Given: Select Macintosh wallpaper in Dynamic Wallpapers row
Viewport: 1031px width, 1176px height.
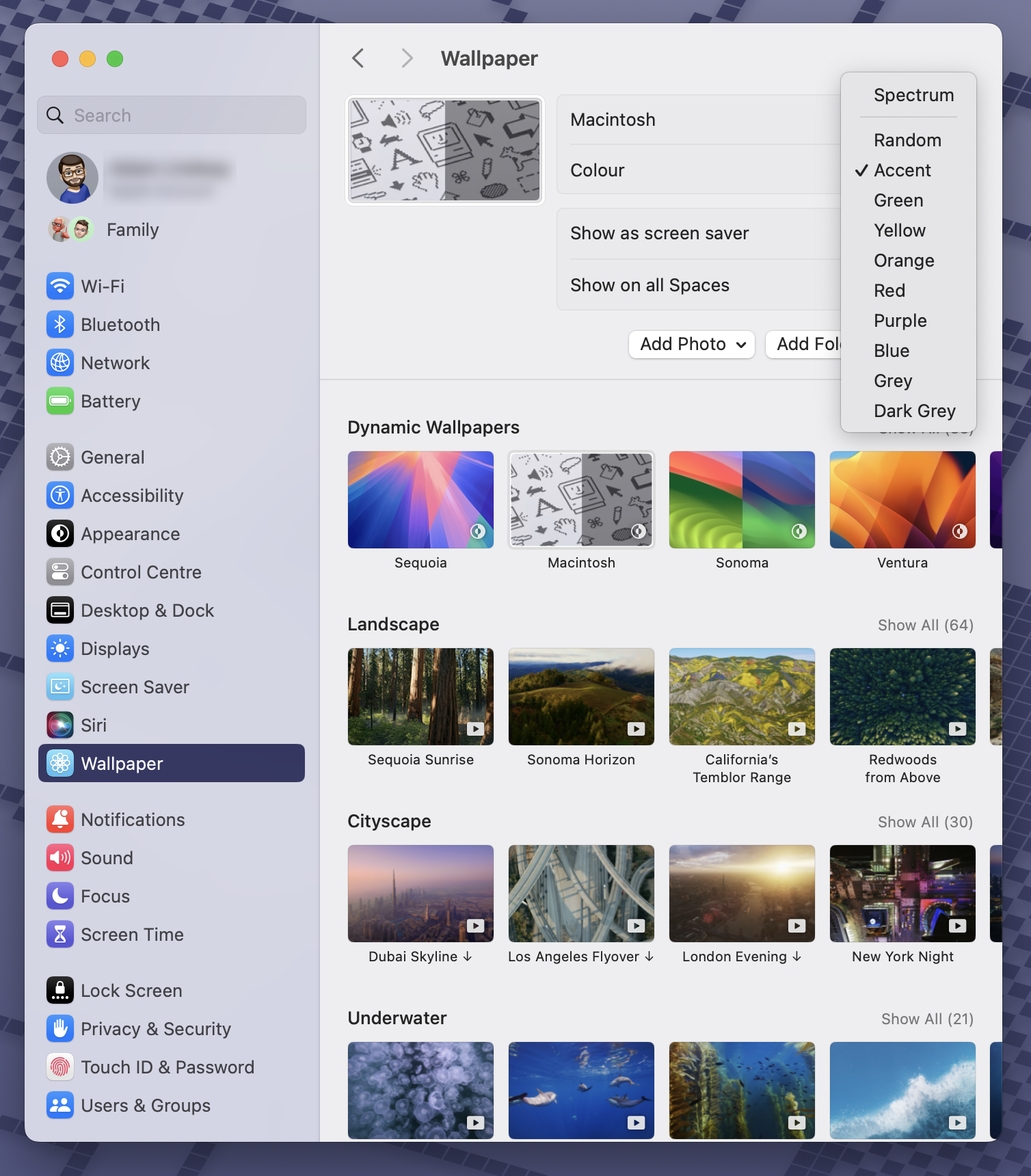Looking at the screenshot, I should (x=581, y=500).
